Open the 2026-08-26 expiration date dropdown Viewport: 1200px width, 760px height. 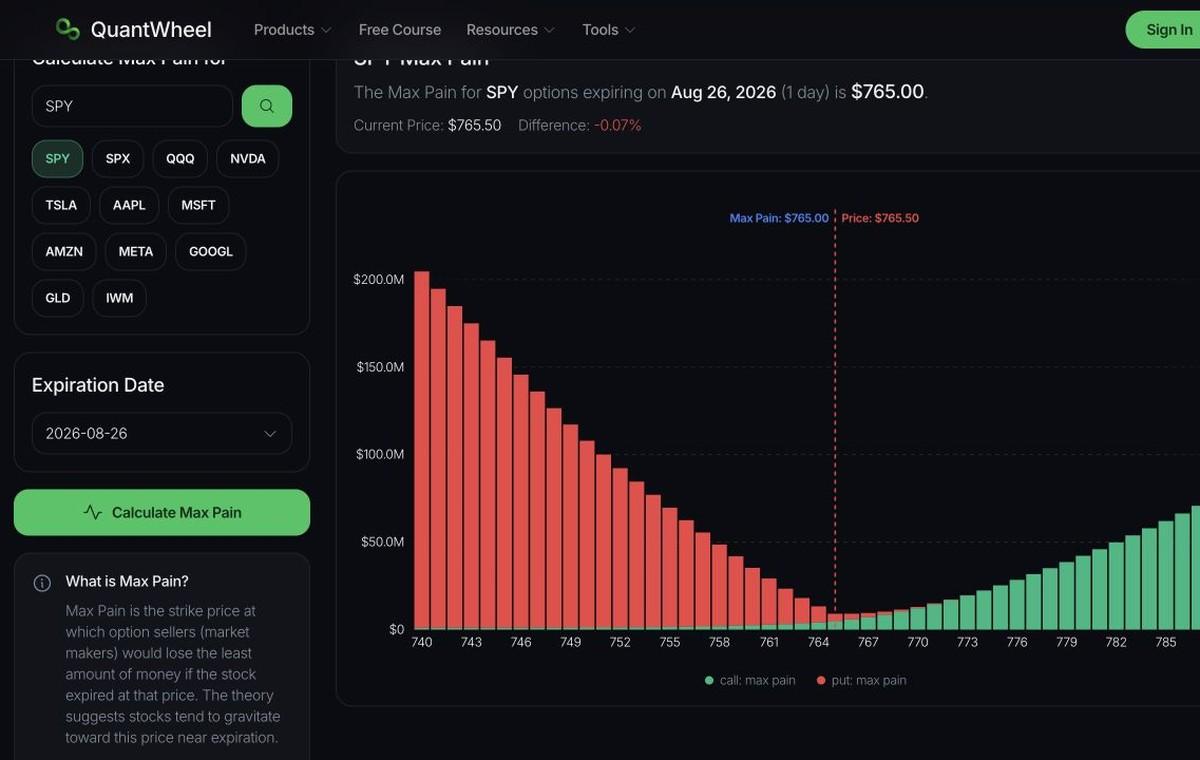coord(162,434)
